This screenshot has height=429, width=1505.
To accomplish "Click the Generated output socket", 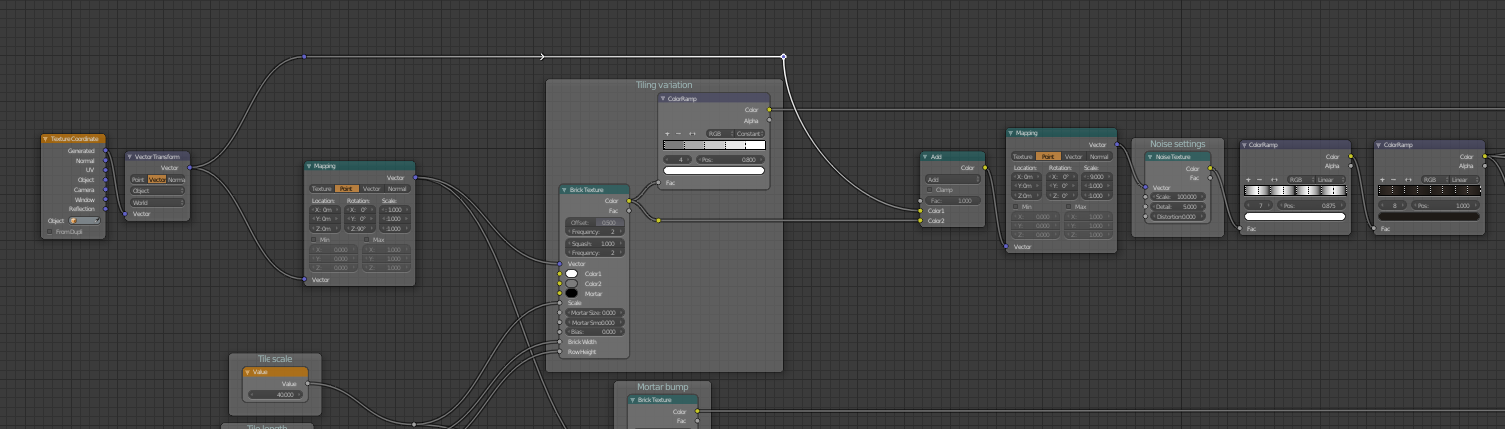I will [106, 151].
